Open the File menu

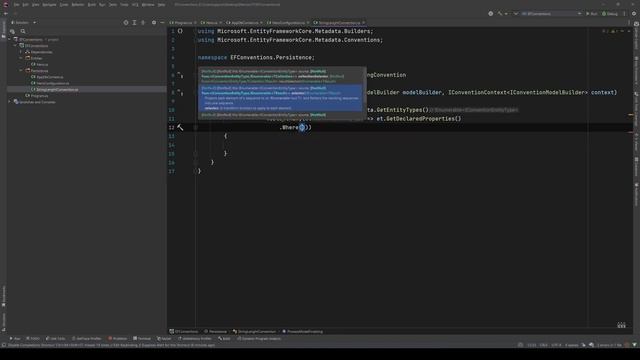[x=16, y=4]
